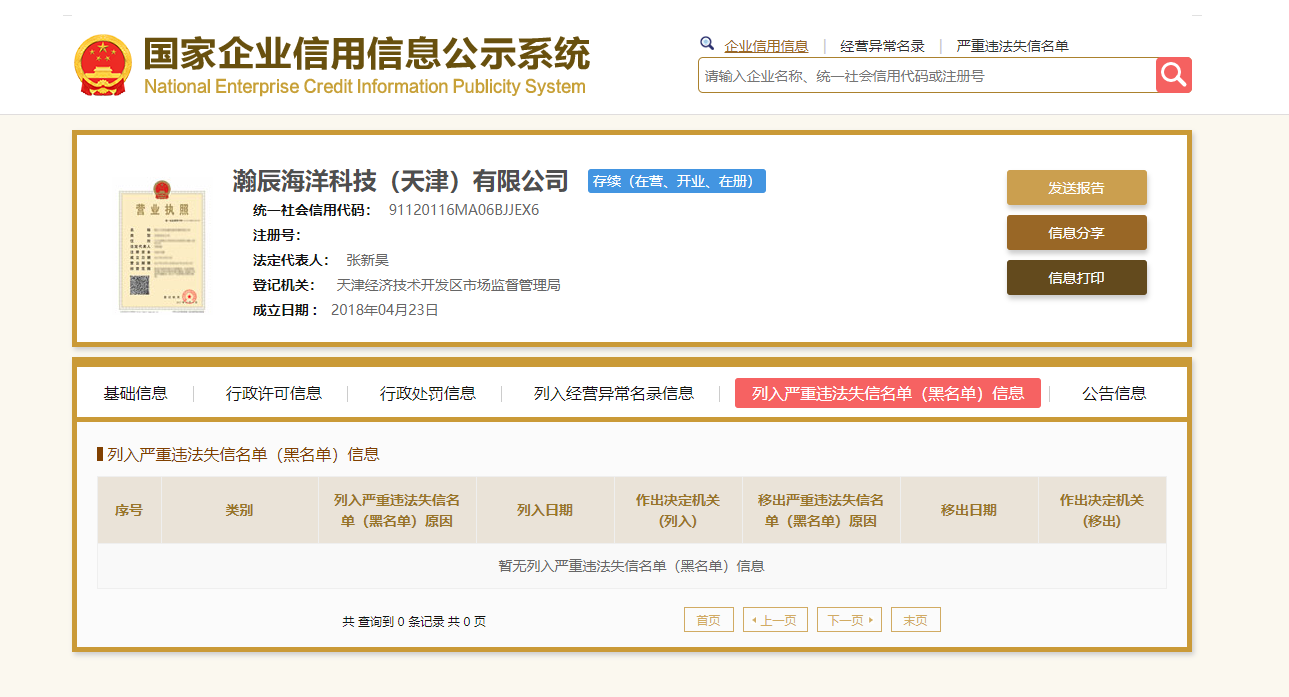Click the 列入日期 column header
The image size is (1289, 697).
tap(545, 510)
